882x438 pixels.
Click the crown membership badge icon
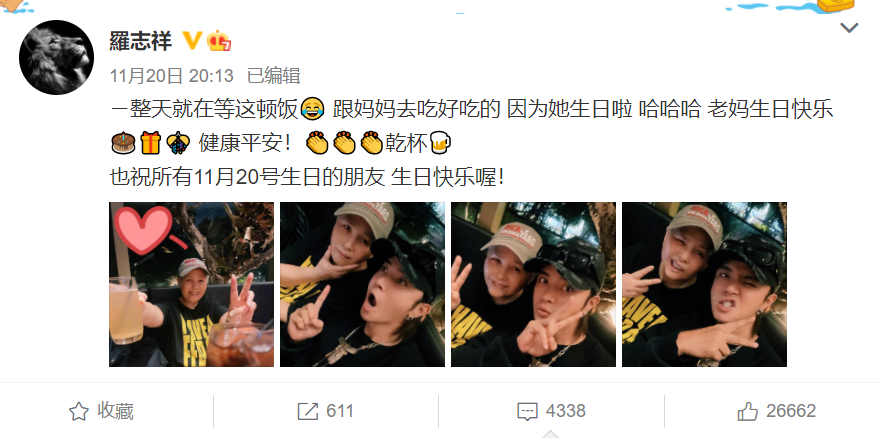219,40
